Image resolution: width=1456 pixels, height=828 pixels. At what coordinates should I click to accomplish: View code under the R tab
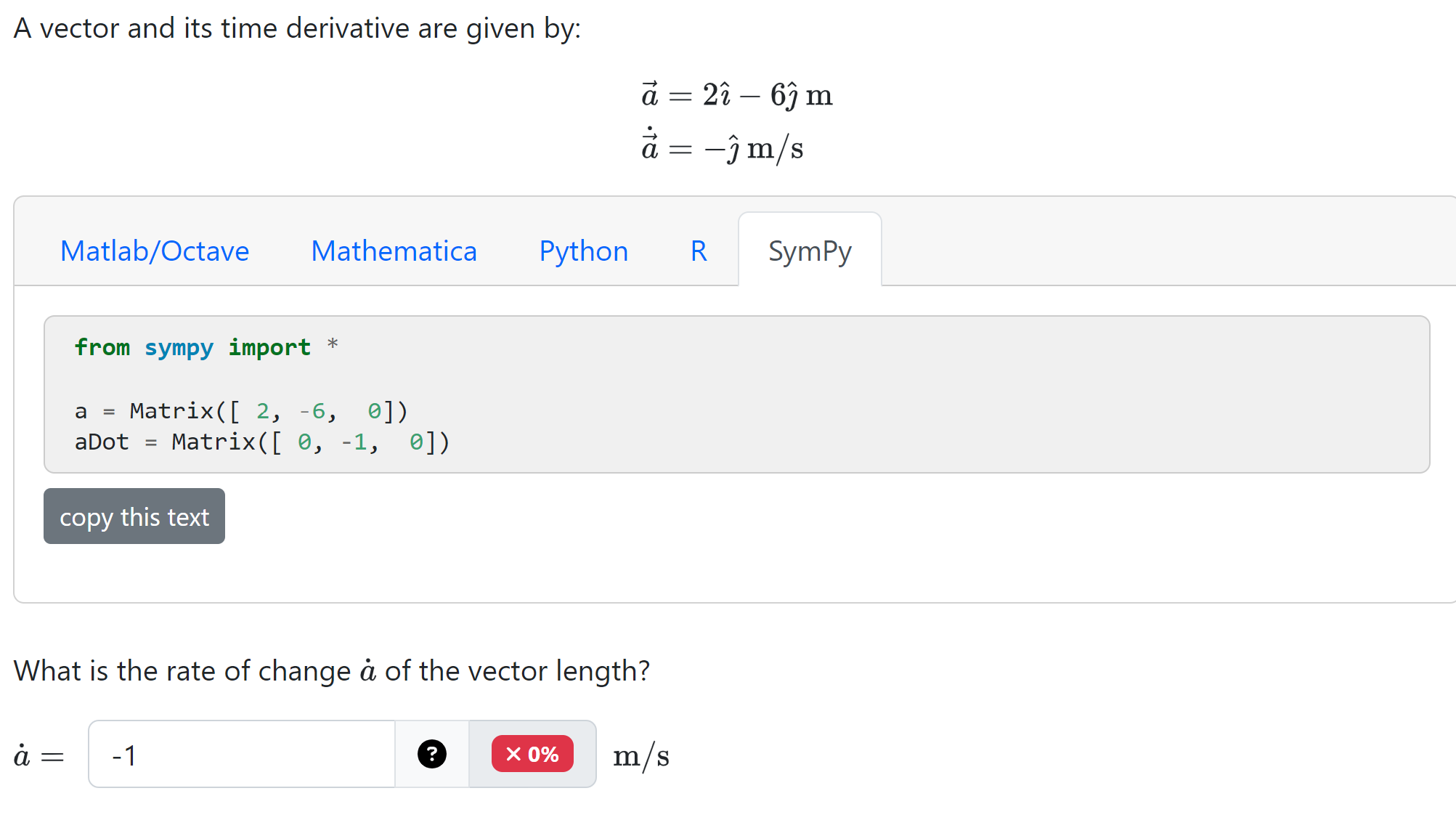[x=697, y=251]
